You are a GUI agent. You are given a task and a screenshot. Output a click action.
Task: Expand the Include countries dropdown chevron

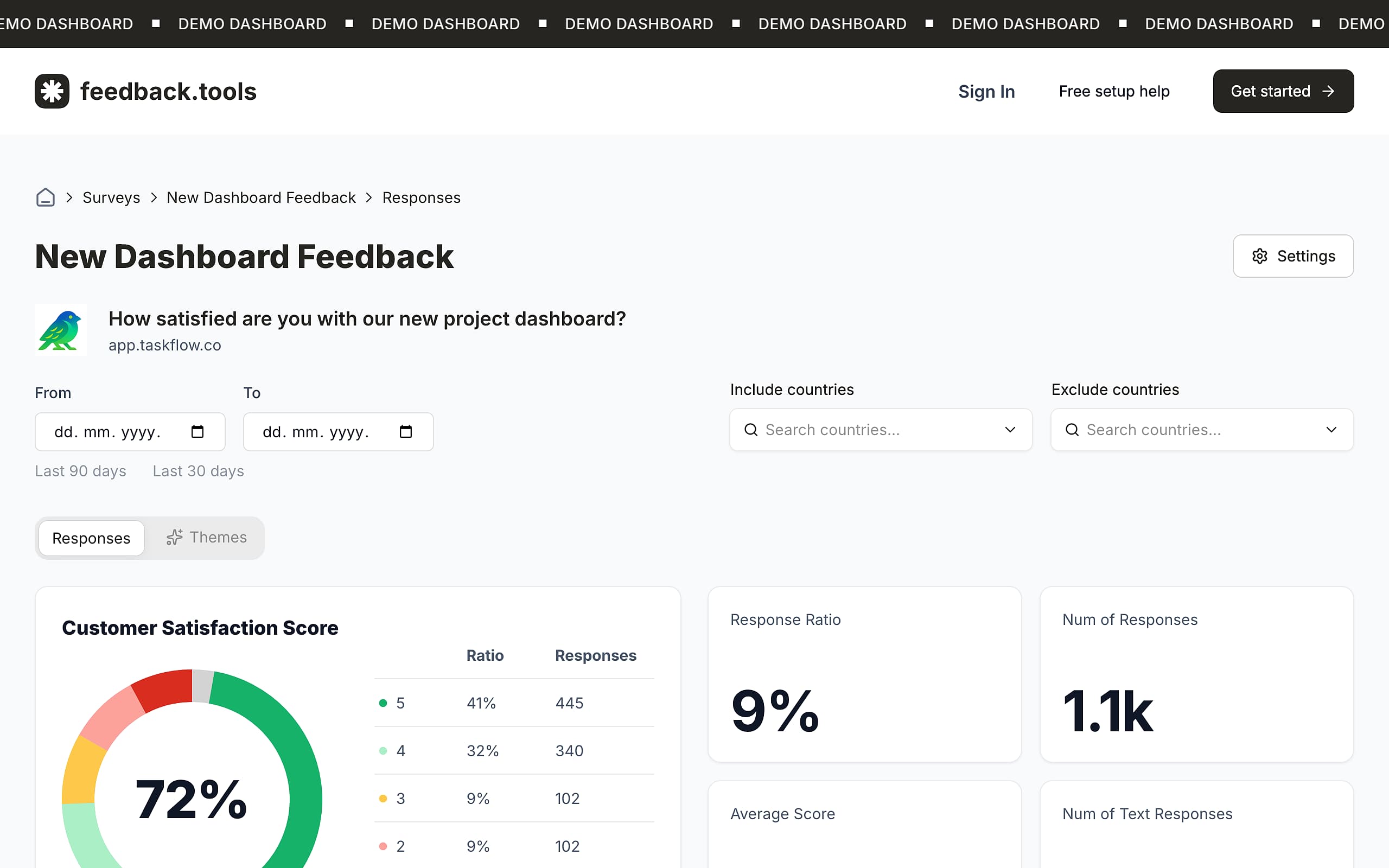coord(1010,430)
